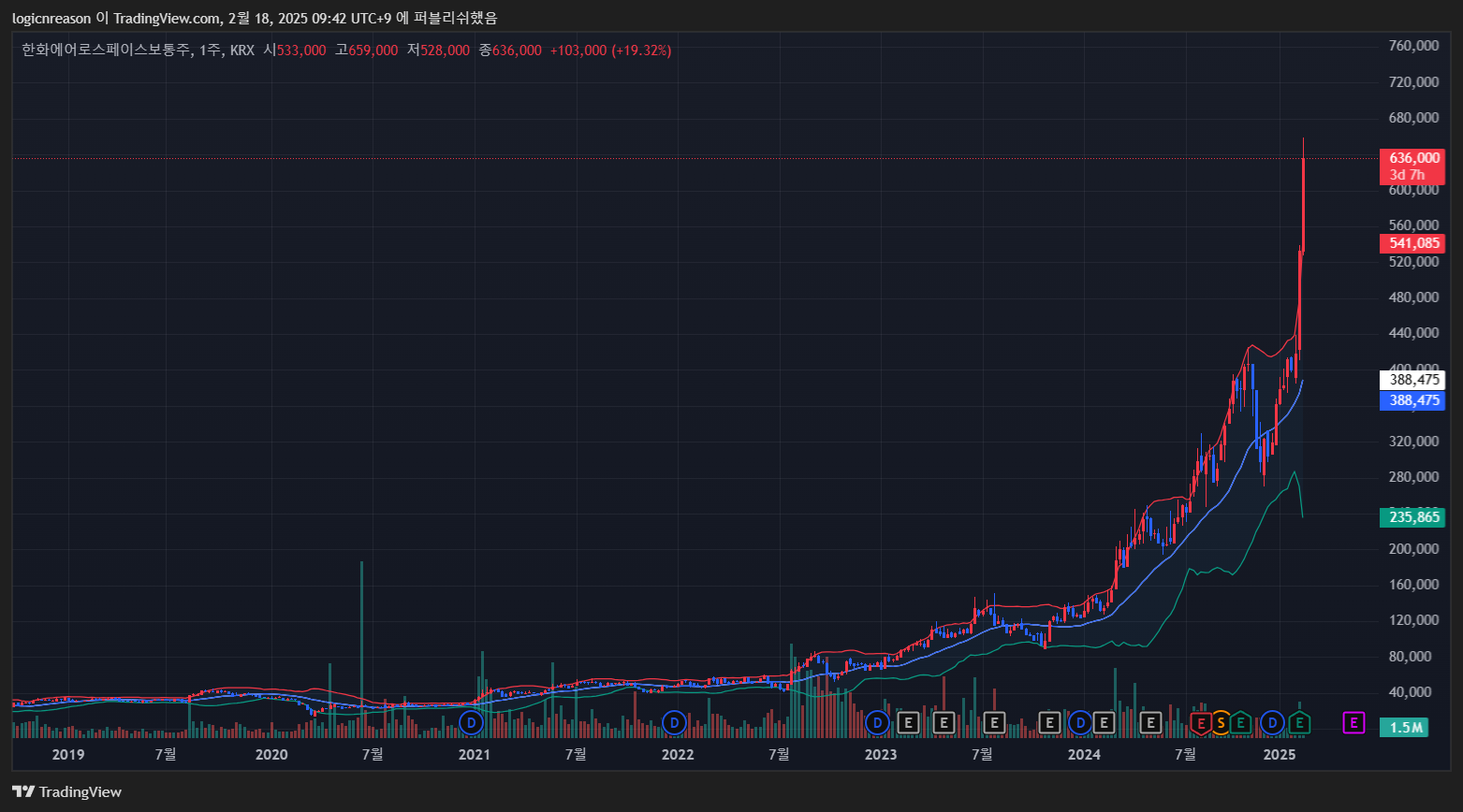Click the 2022 label on time axis
The width and height of the screenshot is (1463, 812).
click(678, 754)
